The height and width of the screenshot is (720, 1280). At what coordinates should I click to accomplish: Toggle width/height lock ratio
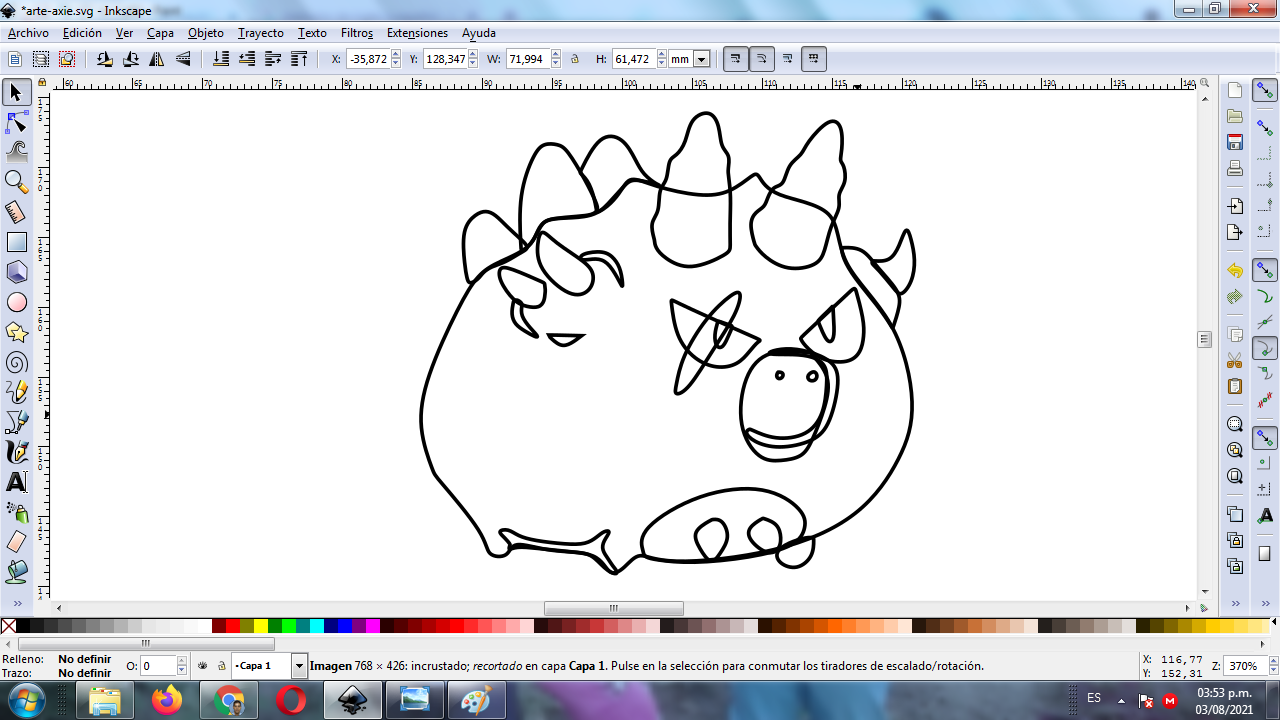pyautogui.click(x=575, y=60)
